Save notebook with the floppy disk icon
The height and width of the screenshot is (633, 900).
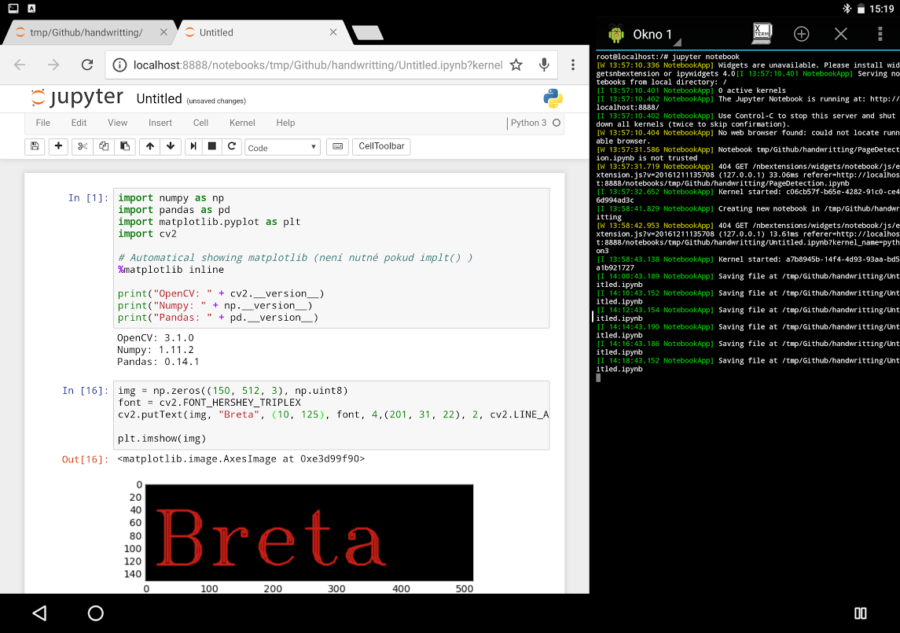coord(34,146)
